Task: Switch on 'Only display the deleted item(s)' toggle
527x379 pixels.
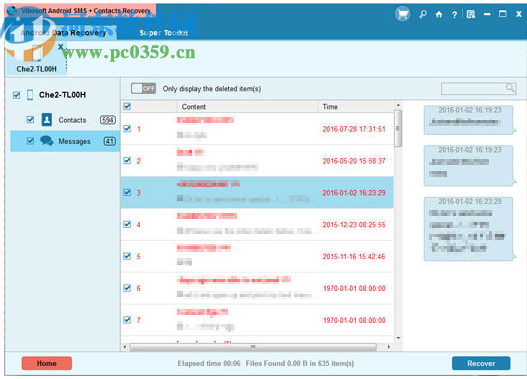Action: point(144,88)
